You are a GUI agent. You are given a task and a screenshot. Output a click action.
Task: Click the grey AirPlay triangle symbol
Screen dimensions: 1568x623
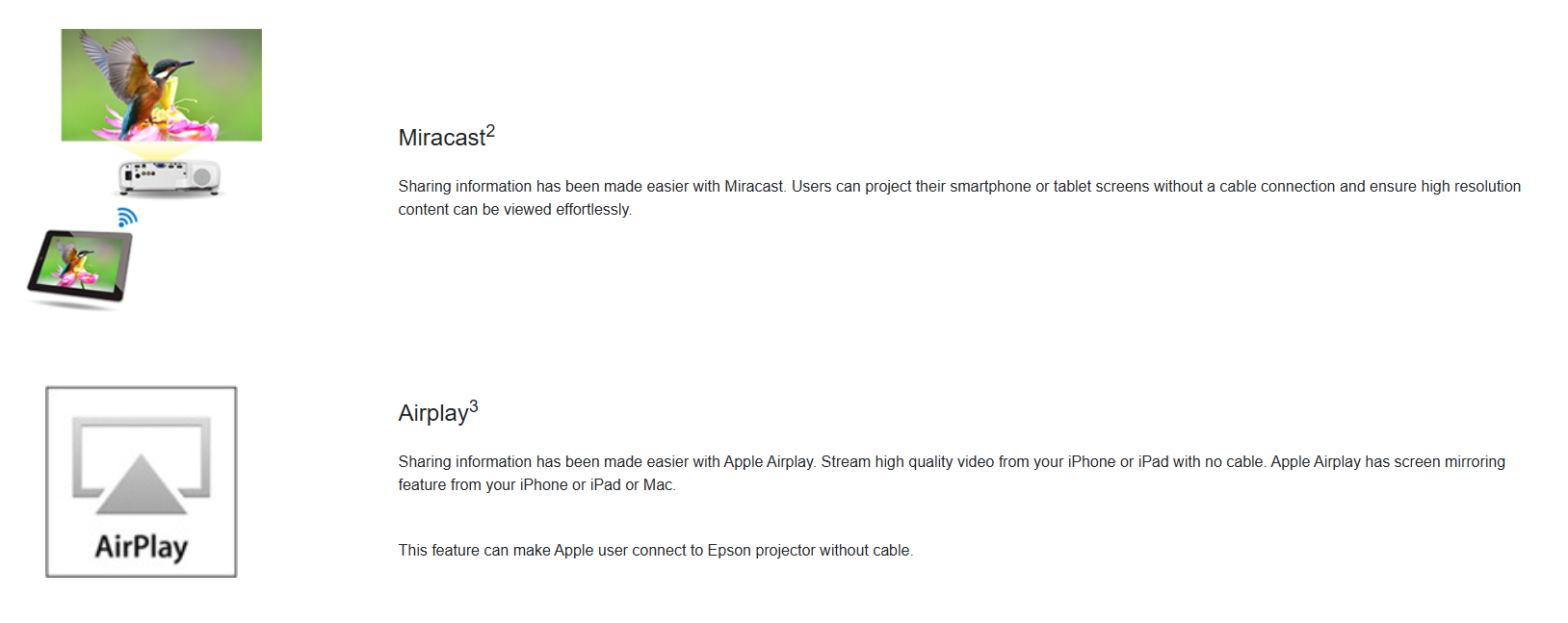click(x=142, y=484)
